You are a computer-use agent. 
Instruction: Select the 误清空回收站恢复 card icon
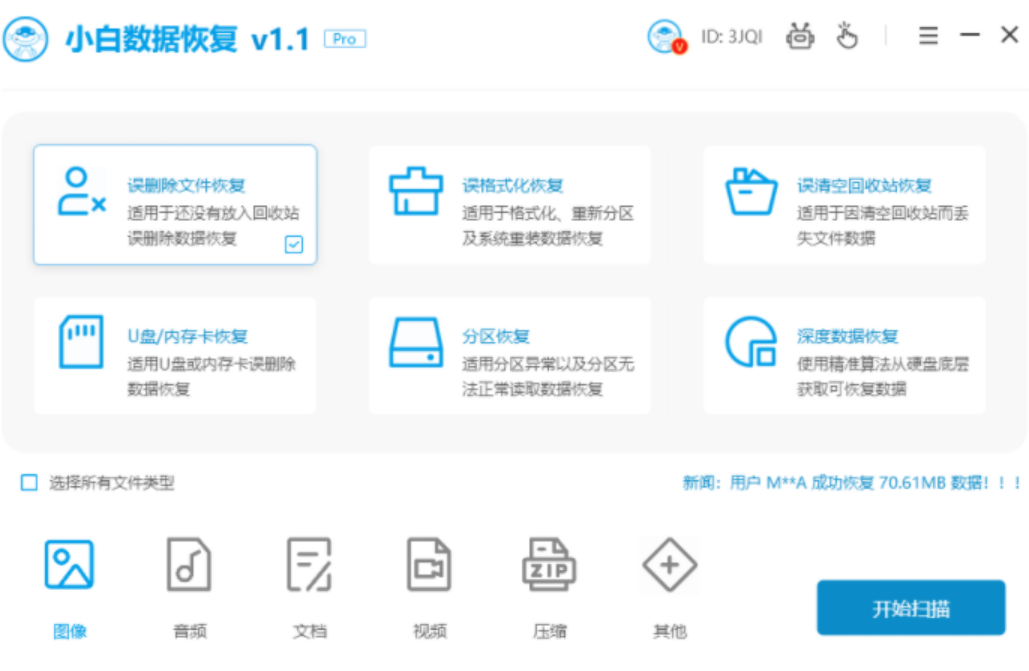[x=751, y=192]
